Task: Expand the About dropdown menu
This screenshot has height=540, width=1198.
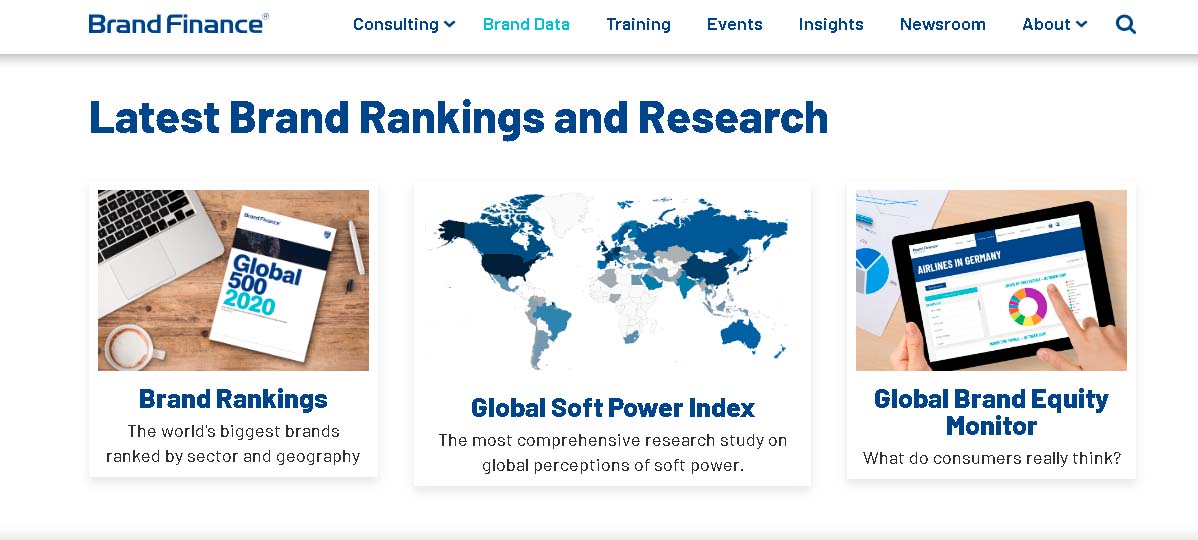Action: (1054, 24)
